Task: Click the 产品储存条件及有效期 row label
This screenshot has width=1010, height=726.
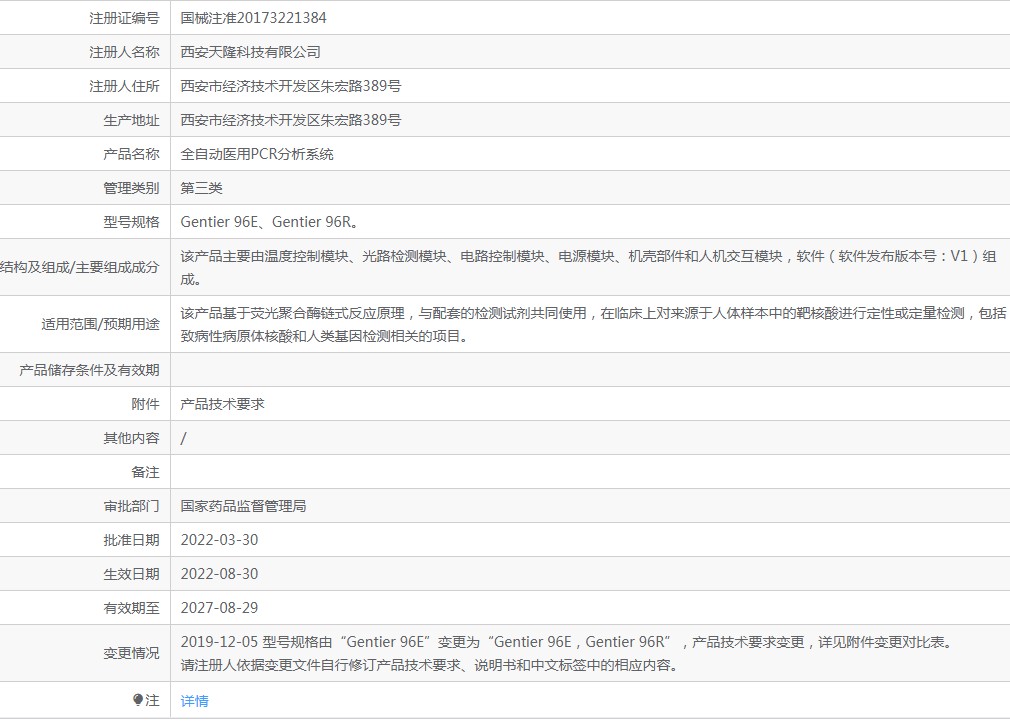Action: [x=89, y=370]
